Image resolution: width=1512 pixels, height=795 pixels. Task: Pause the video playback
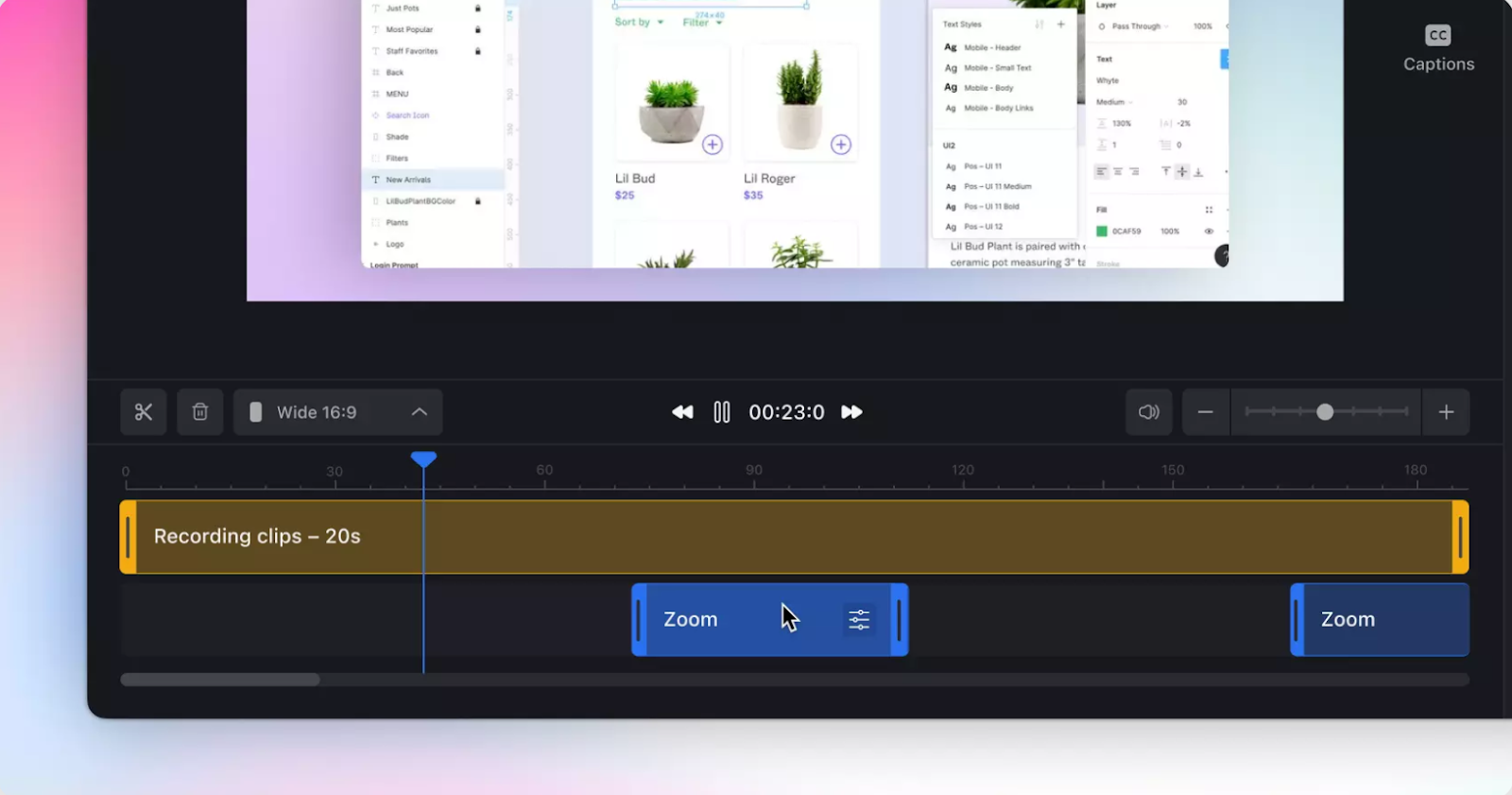coord(722,412)
